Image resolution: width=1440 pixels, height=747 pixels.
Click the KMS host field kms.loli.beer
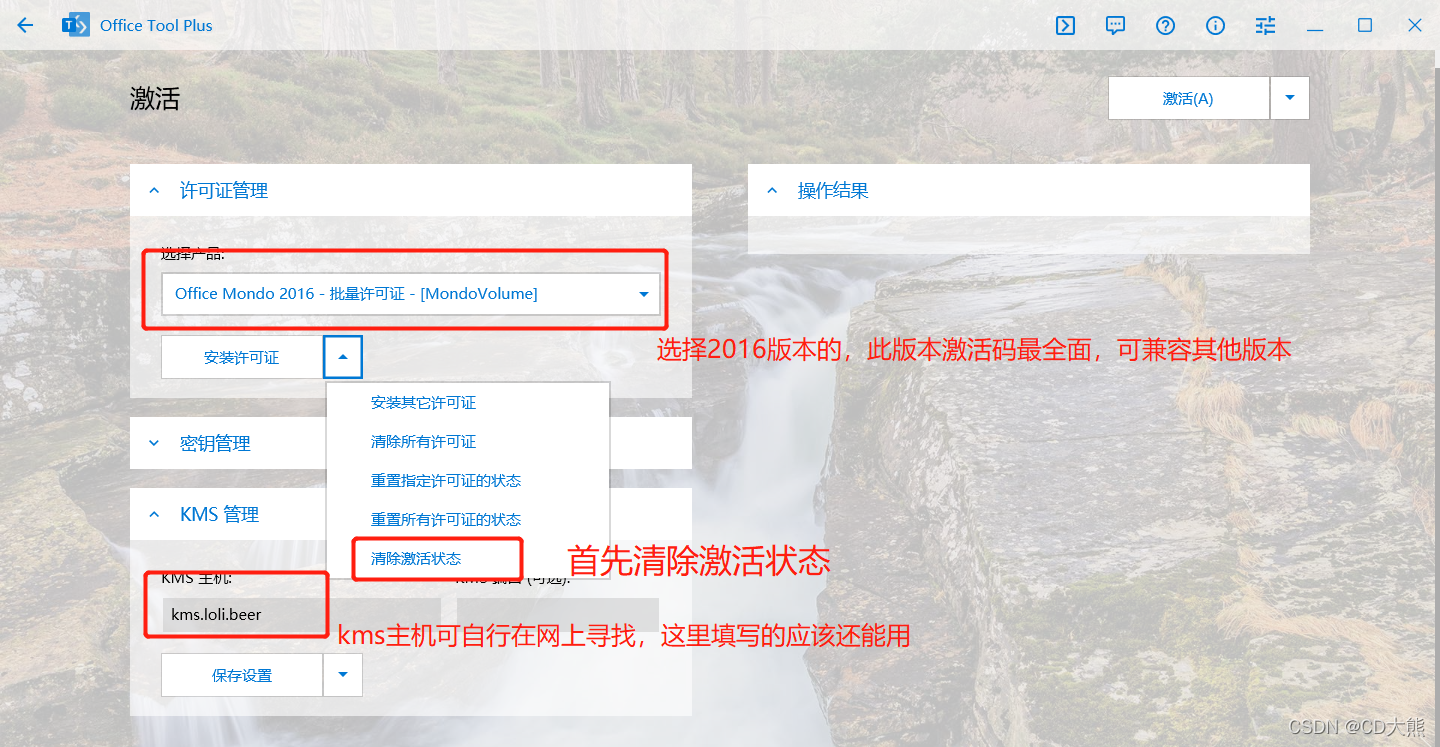(301, 614)
